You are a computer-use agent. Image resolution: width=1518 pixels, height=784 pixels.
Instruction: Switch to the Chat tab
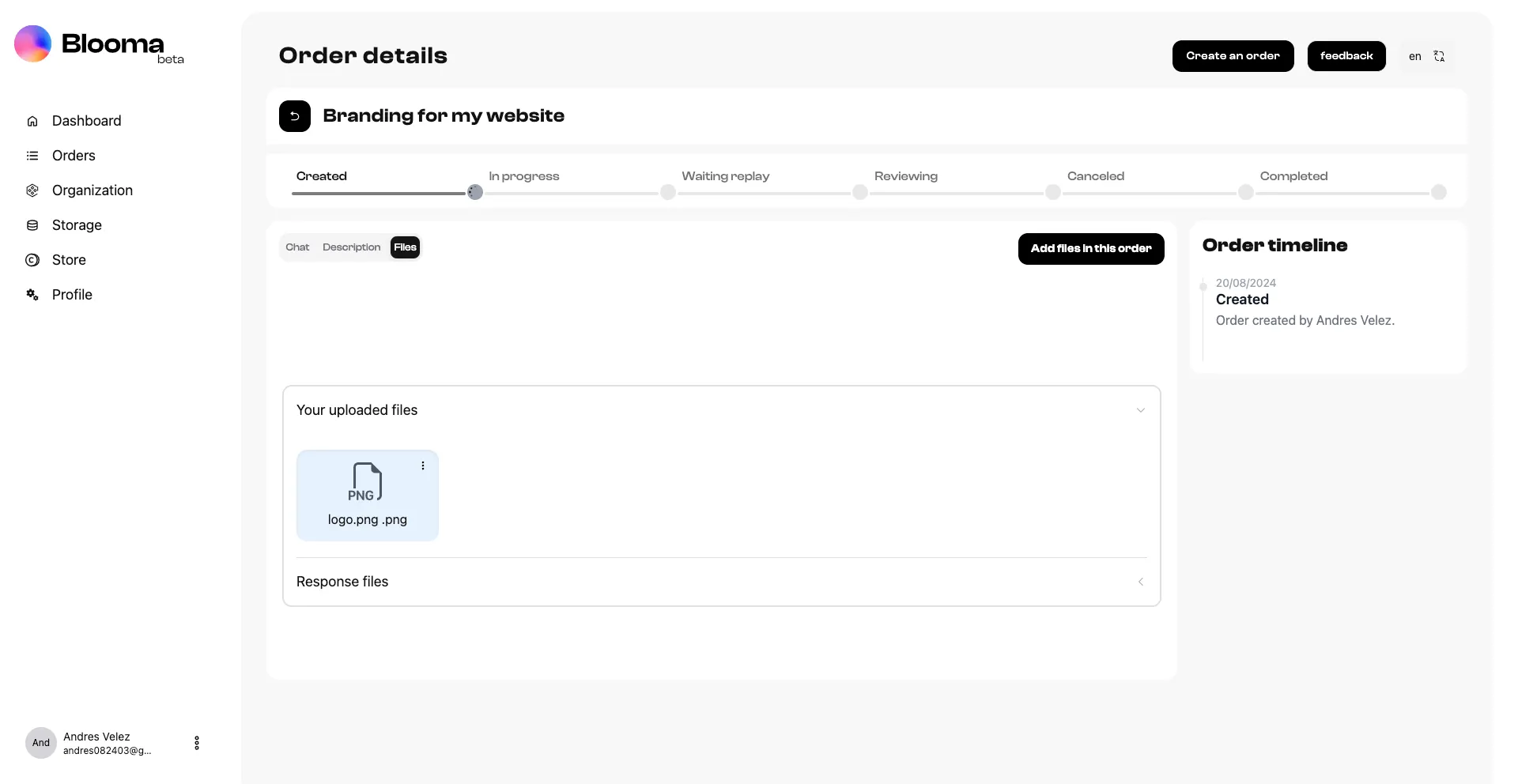[x=297, y=247]
